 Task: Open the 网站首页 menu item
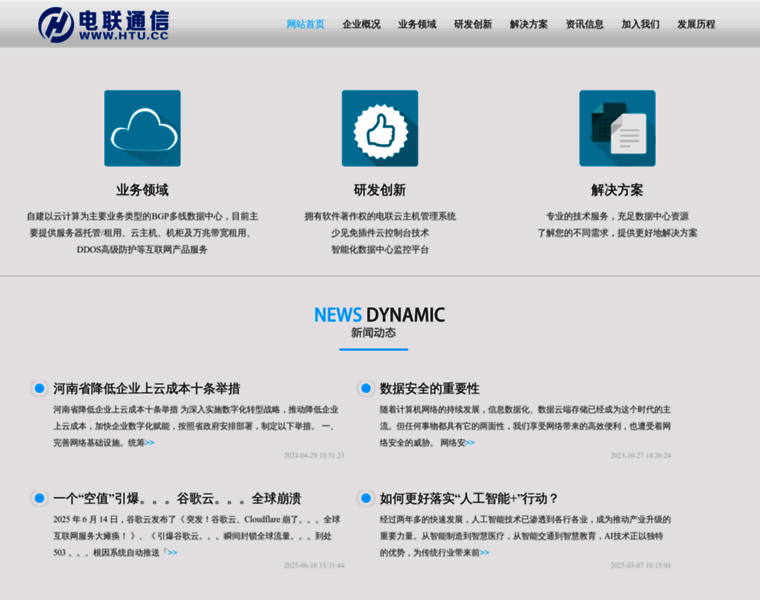click(x=305, y=24)
